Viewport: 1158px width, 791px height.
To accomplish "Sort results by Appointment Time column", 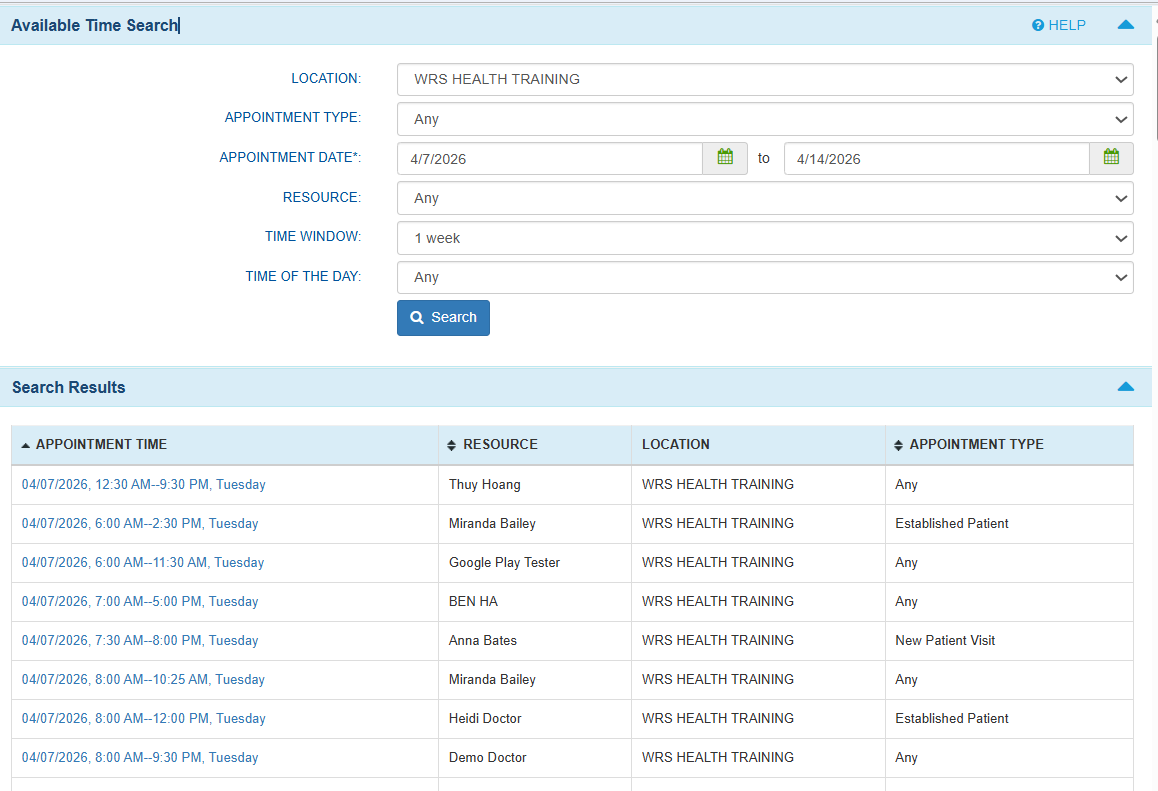I will point(101,445).
